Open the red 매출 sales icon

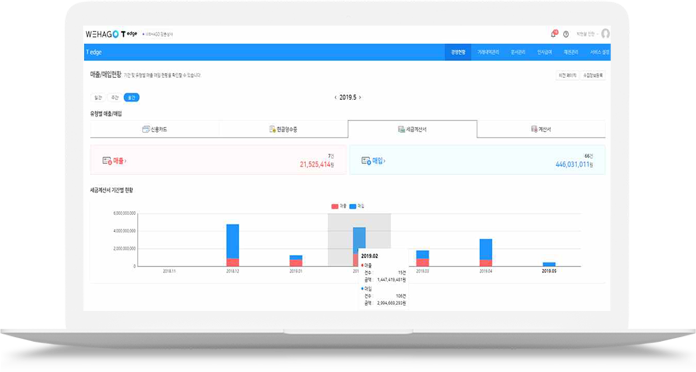click(107, 161)
